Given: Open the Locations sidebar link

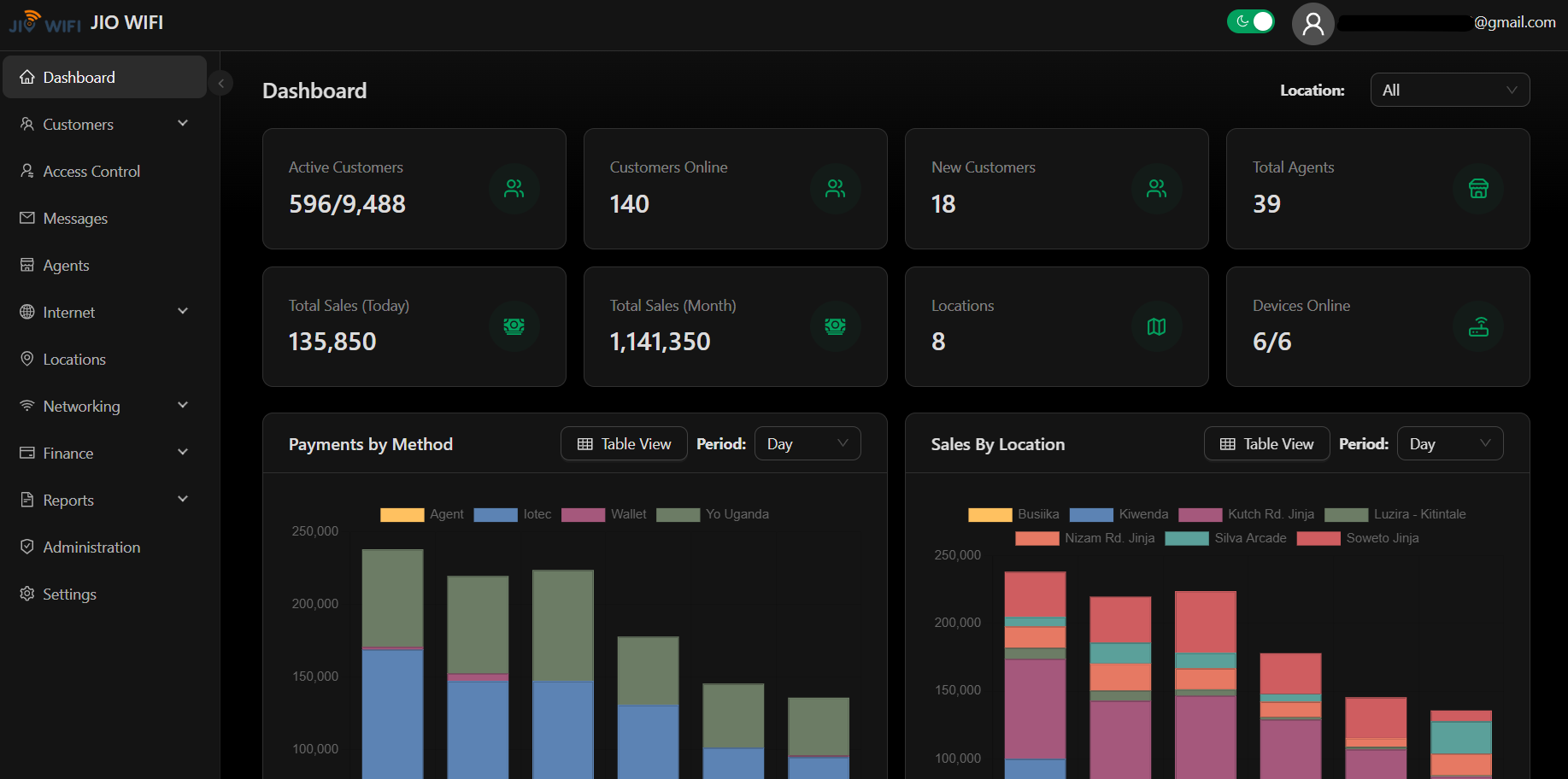Looking at the screenshot, I should click(x=105, y=359).
